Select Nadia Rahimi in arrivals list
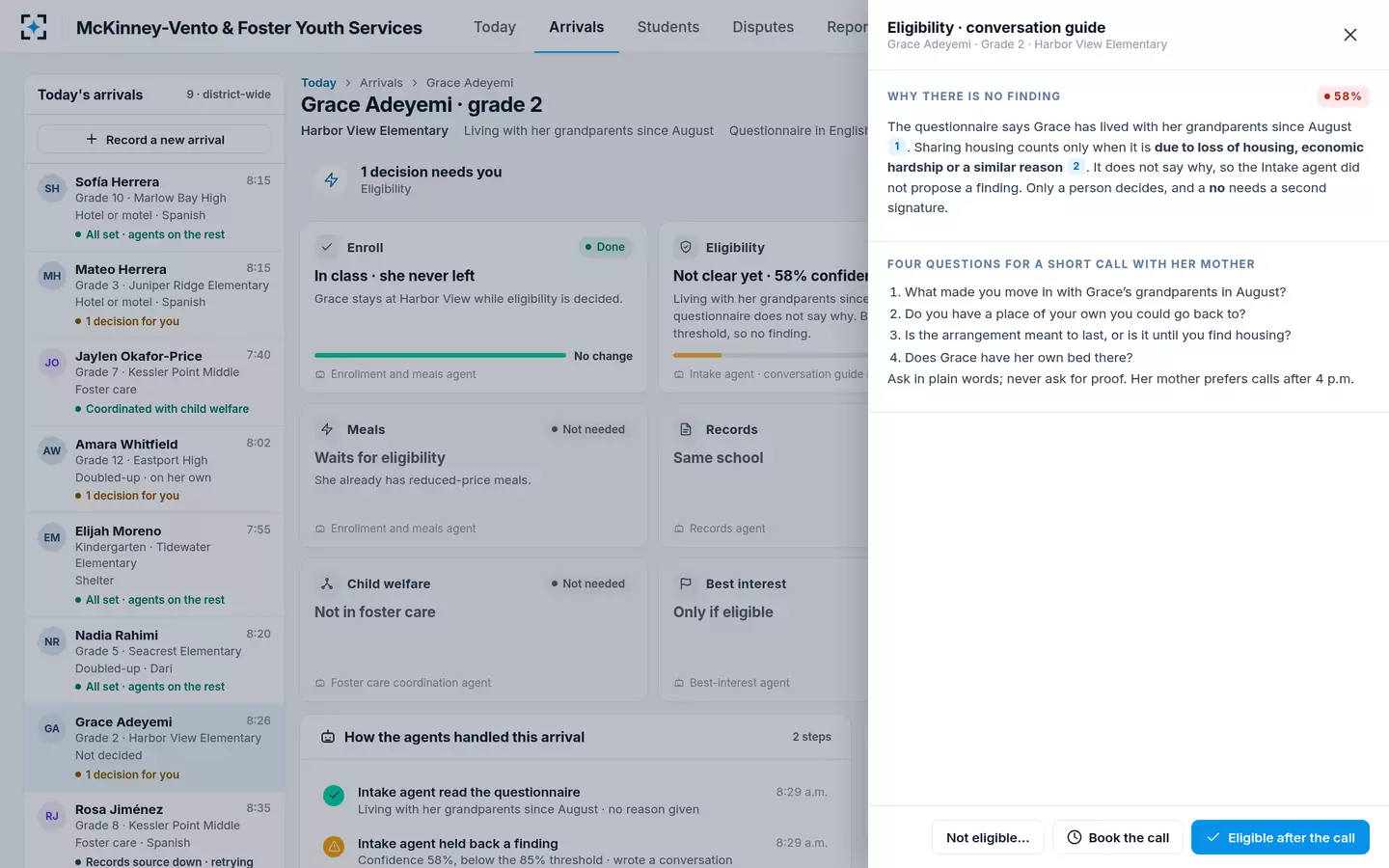Screen dimensions: 1389x868 click(154, 660)
